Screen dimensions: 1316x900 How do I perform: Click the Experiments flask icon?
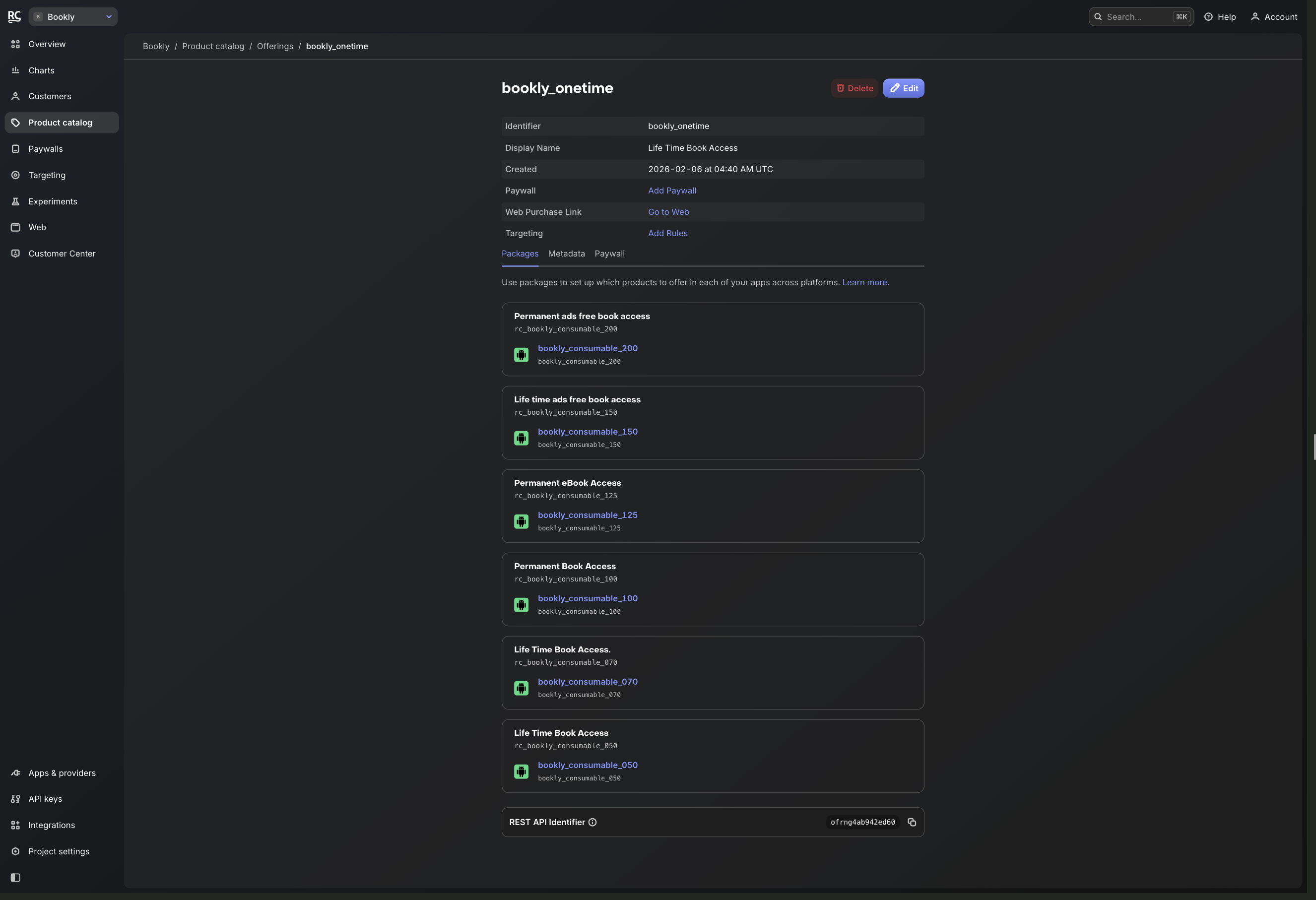[x=15, y=201]
